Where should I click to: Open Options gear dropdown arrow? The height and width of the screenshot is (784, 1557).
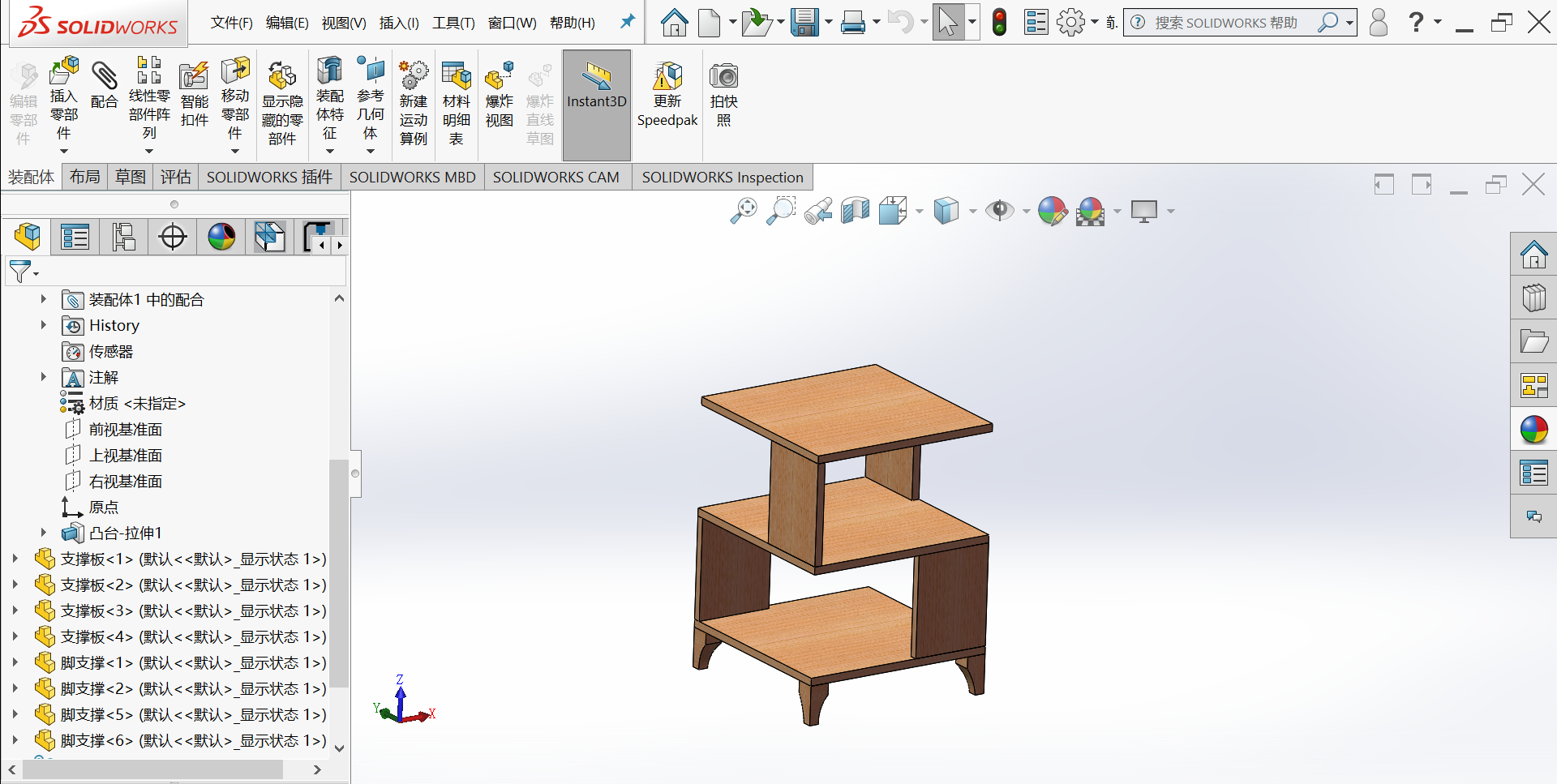(x=1095, y=23)
